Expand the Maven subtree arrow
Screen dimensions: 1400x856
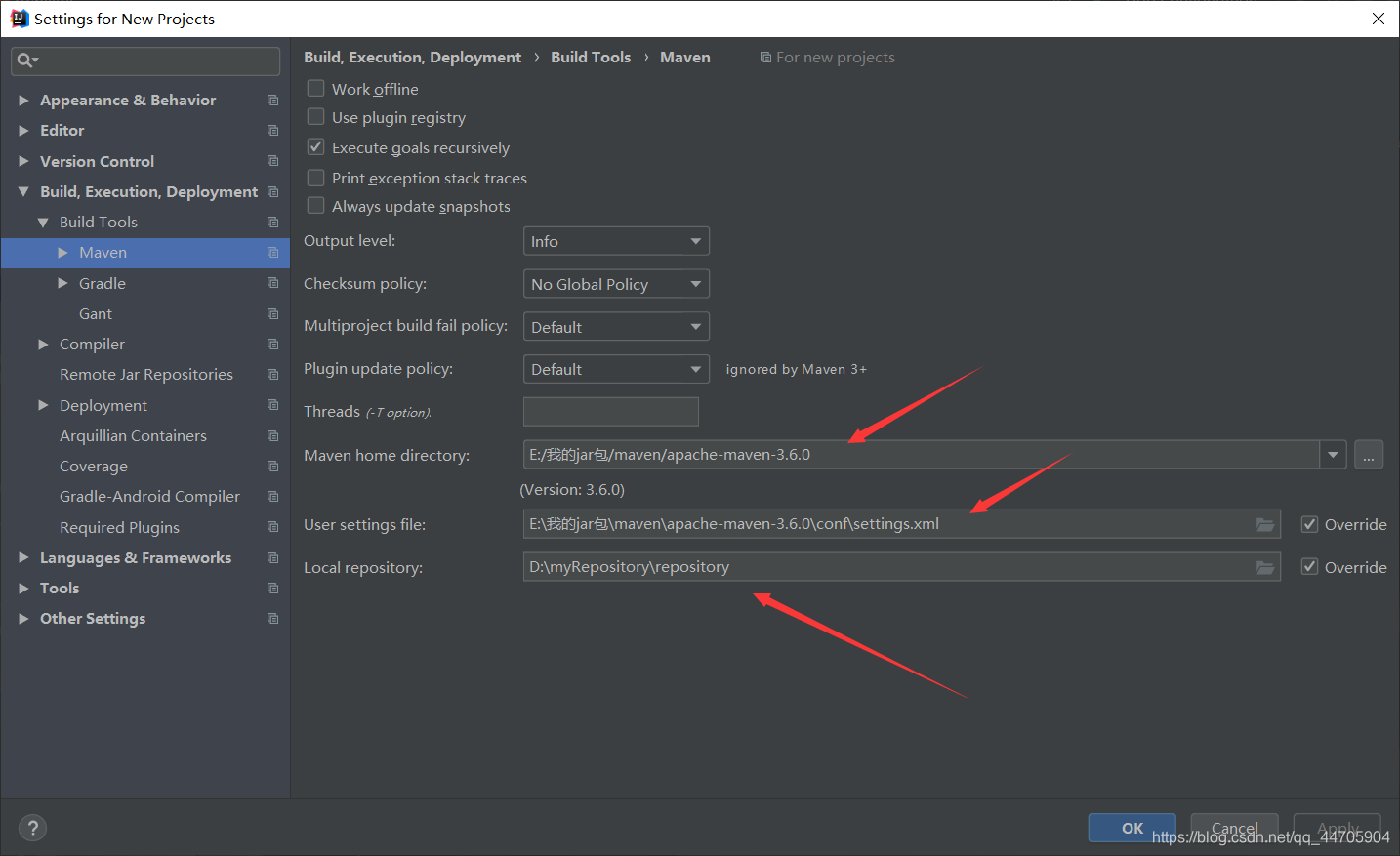point(62,253)
